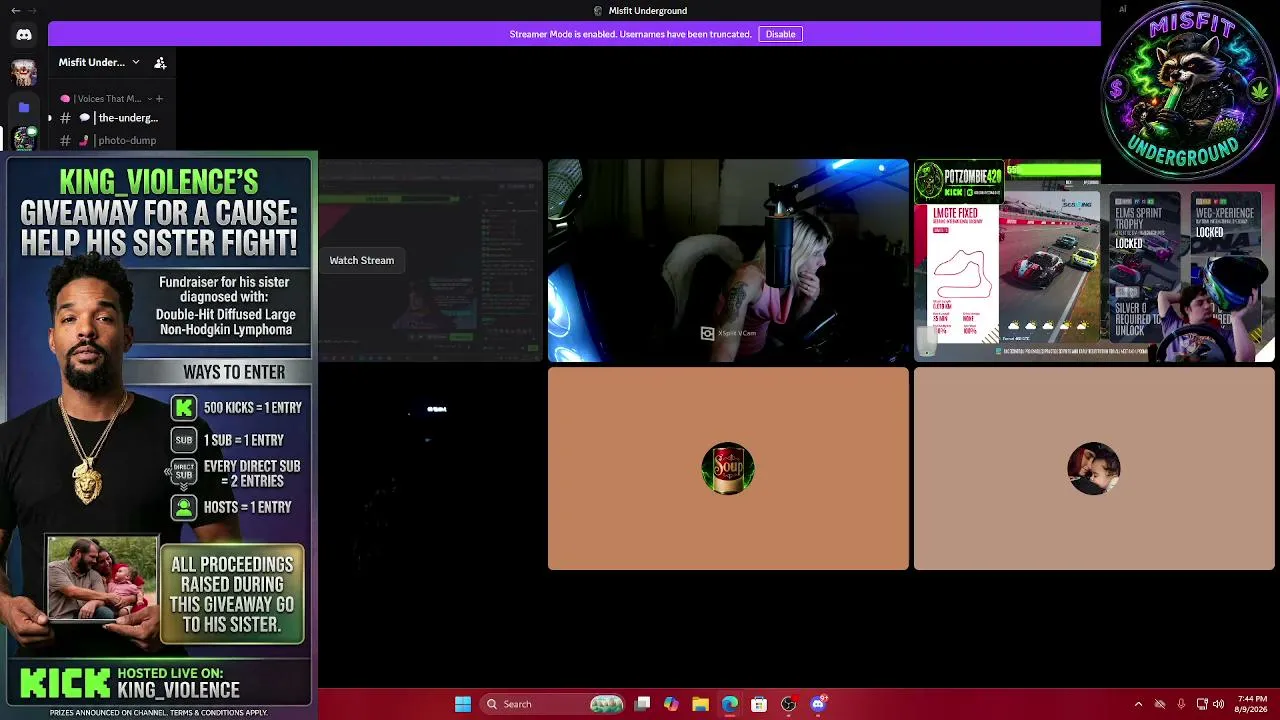Open Task View on the taskbar
The height and width of the screenshot is (720, 1280).
(x=643, y=704)
